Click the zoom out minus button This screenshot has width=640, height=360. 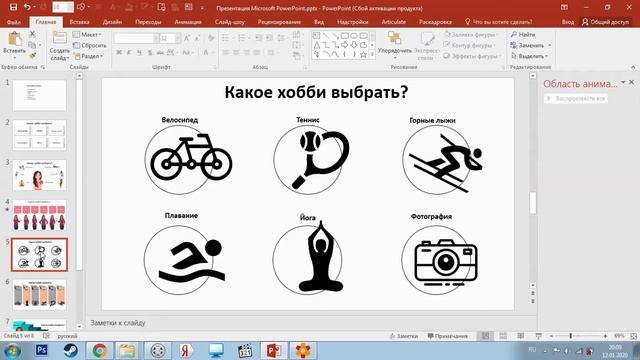(x=551, y=336)
